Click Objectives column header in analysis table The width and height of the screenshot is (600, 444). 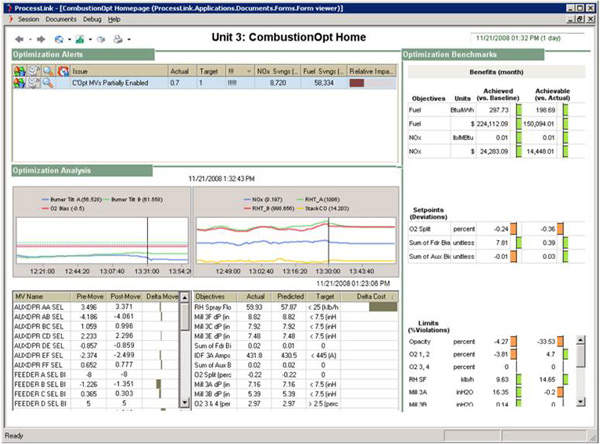pyautogui.click(x=215, y=296)
